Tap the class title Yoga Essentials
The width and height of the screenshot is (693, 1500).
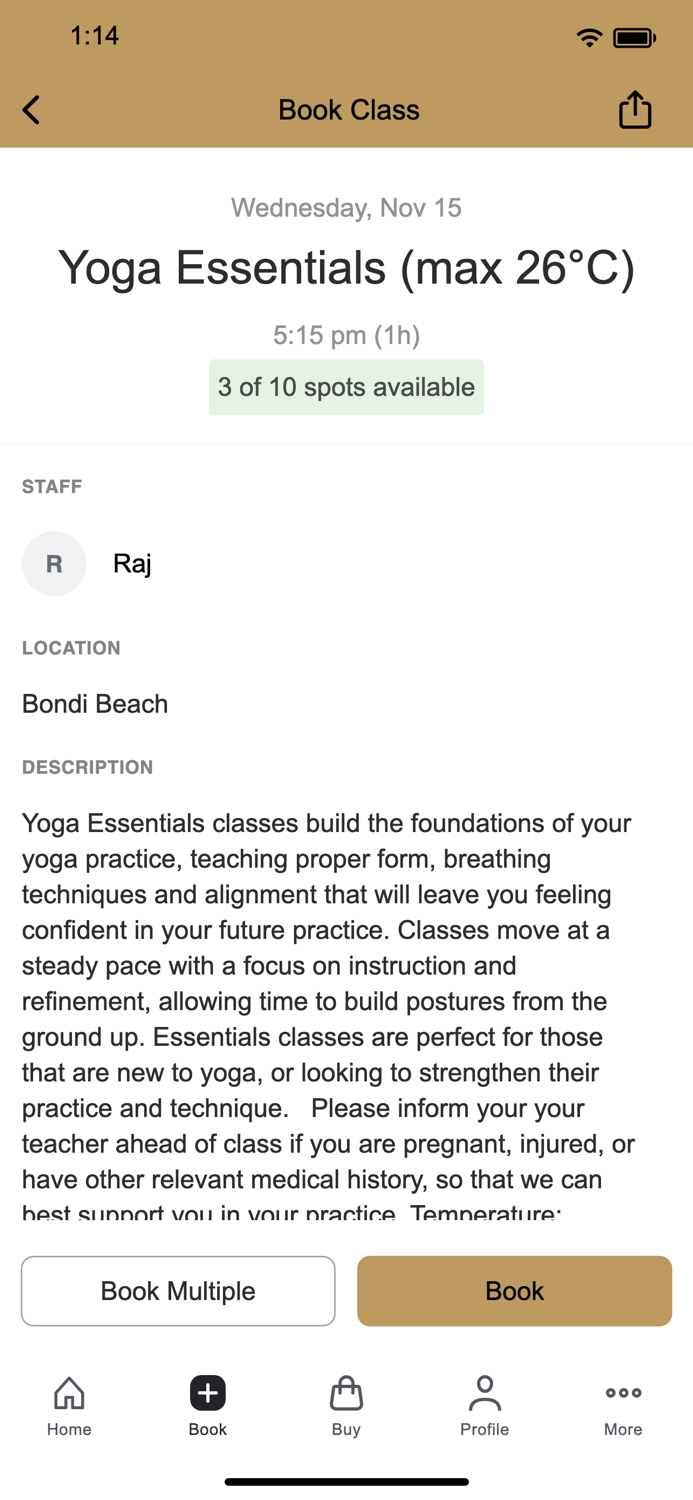pyautogui.click(x=347, y=267)
